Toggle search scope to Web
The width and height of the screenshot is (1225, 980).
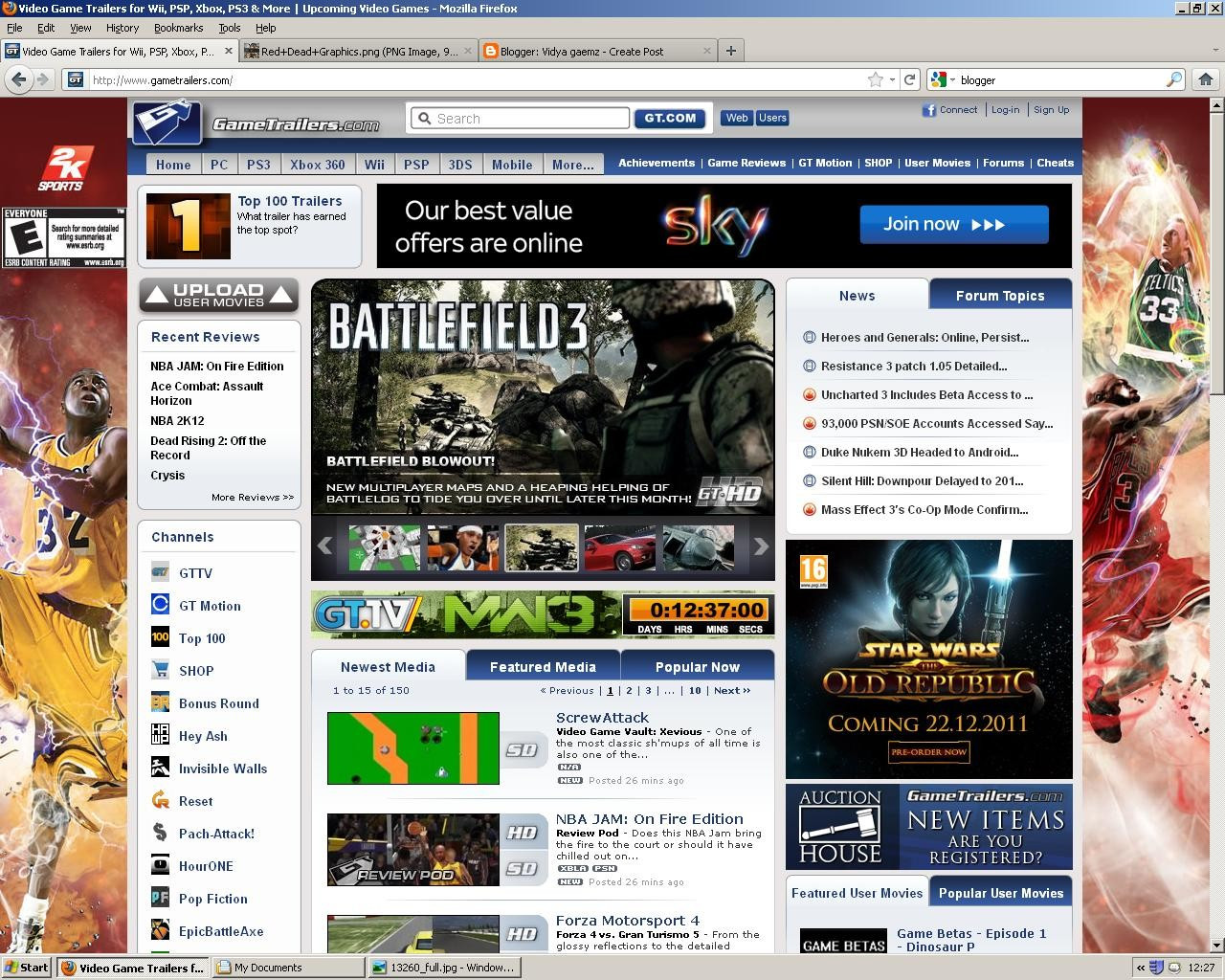[x=737, y=118]
